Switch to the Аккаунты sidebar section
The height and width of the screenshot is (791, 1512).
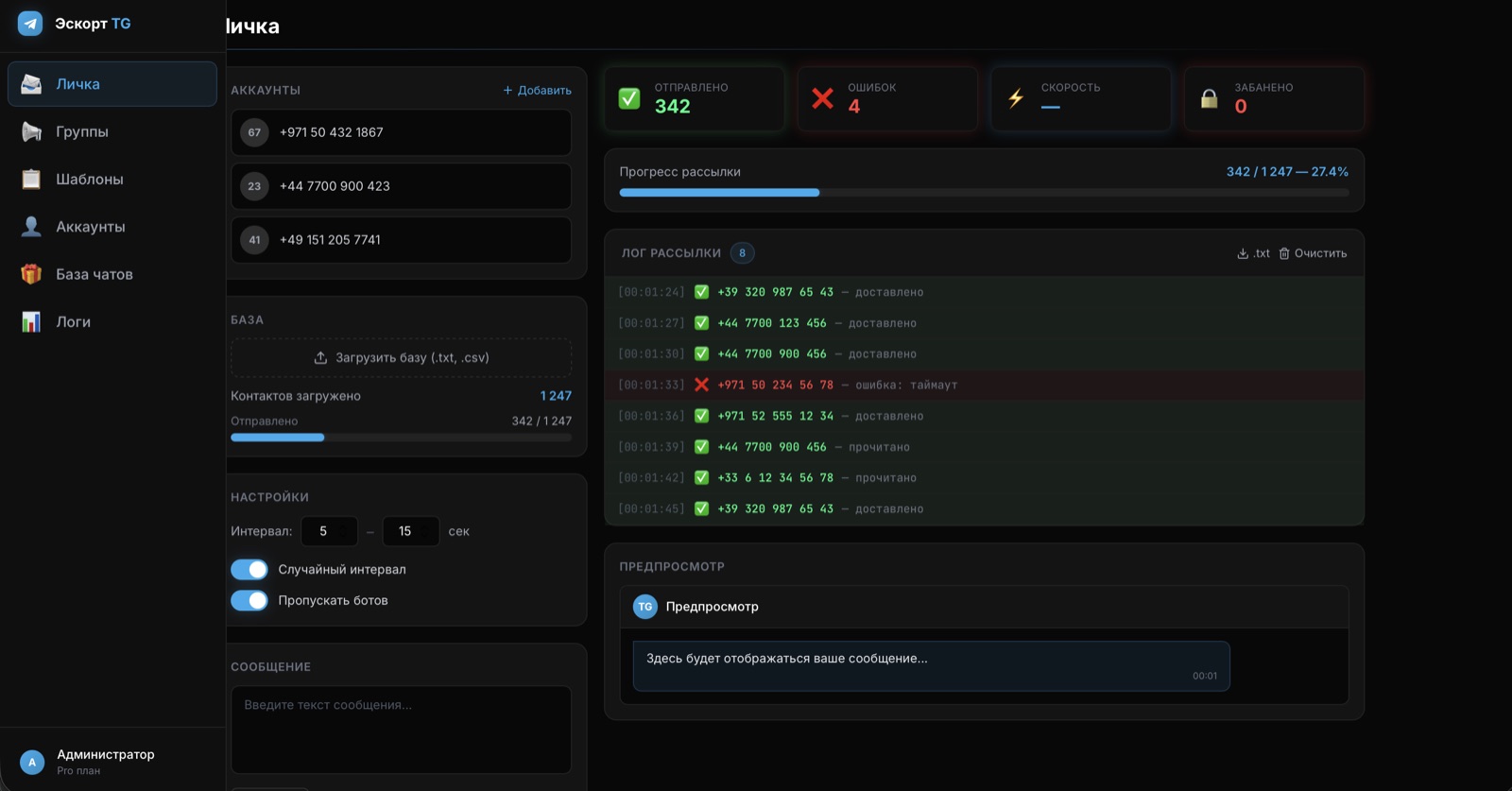pyautogui.click(x=112, y=227)
